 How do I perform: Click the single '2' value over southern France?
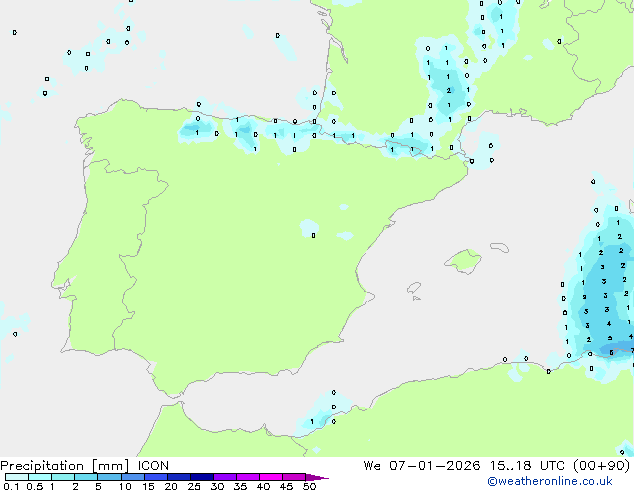click(x=448, y=91)
